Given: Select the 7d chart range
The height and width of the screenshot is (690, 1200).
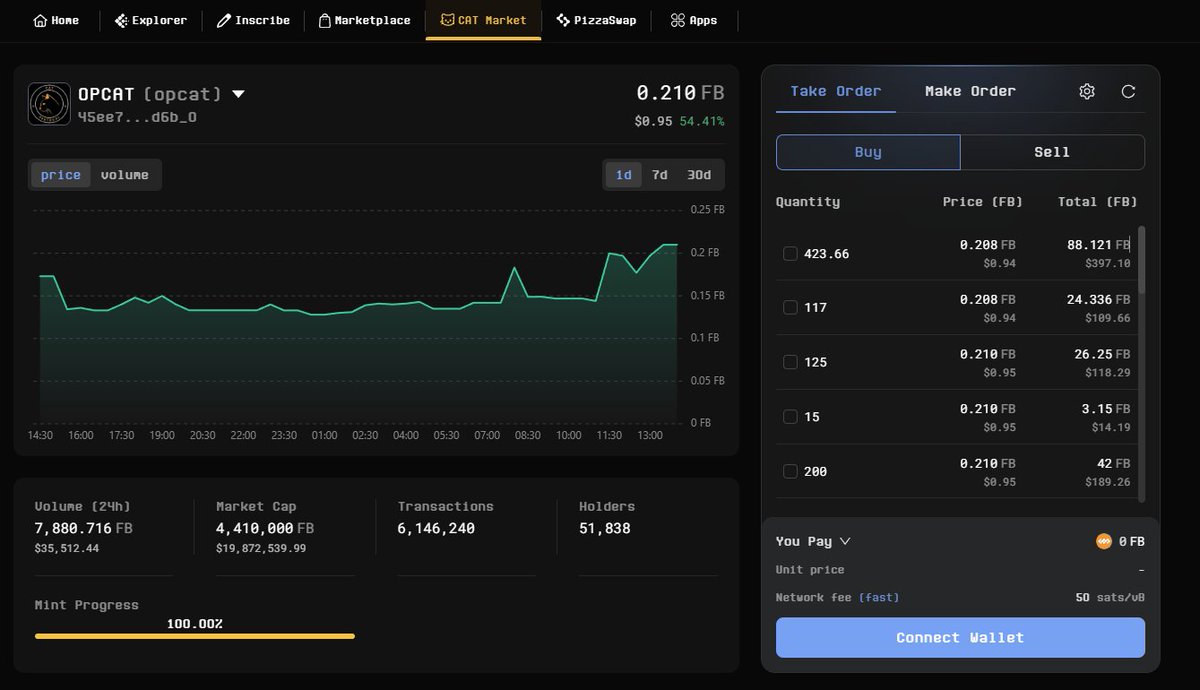Looking at the screenshot, I should tap(660, 175).
